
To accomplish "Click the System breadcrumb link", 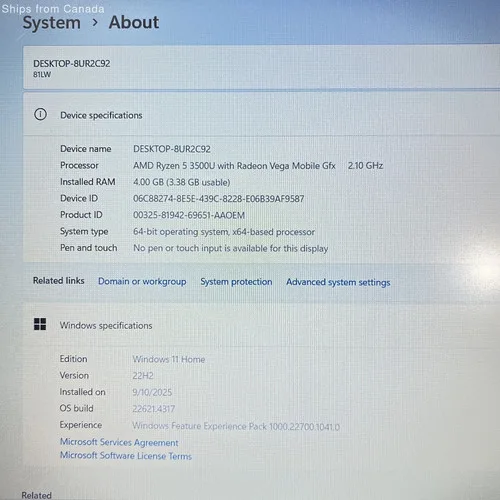I will [x=52, y=23].
